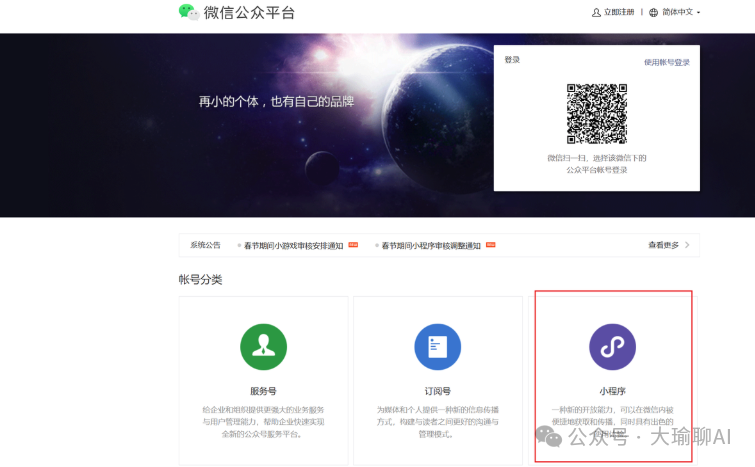Click the 服务号 card title

[x=263, y=391]
